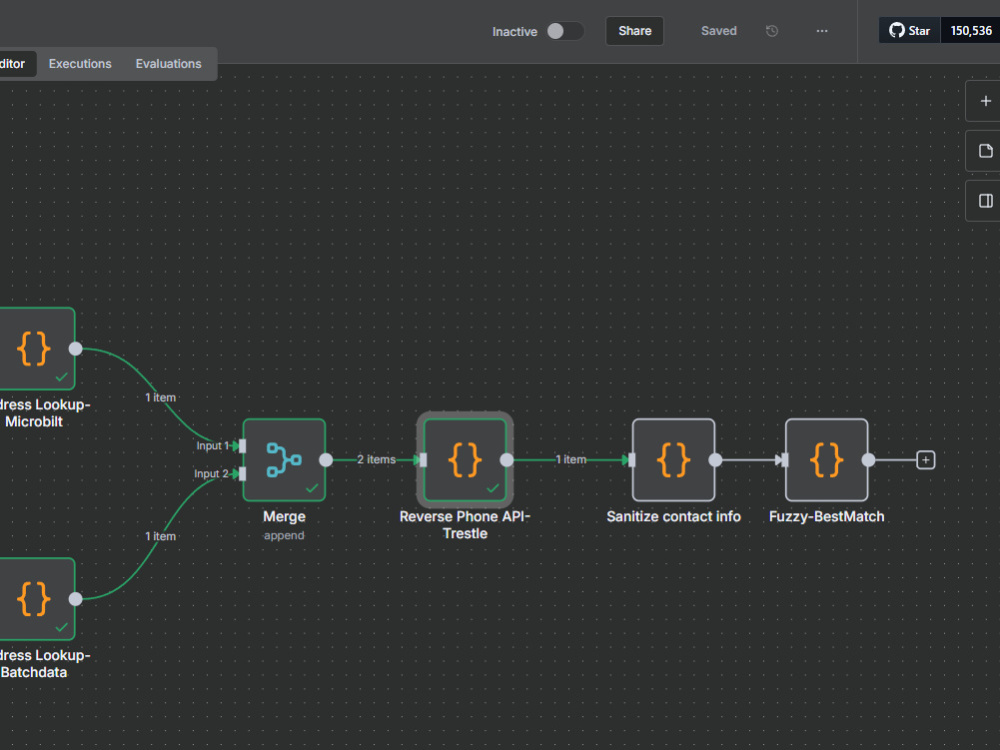1000x750 pixels.
Task: Click the Batchdata node output connector
Action: coord(76,599)
